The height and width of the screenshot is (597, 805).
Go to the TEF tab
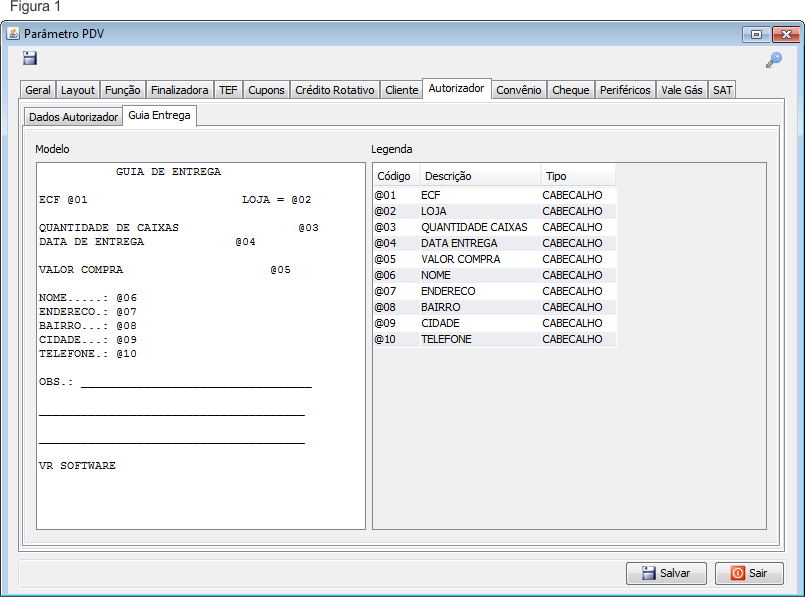[x=228, y=90]
